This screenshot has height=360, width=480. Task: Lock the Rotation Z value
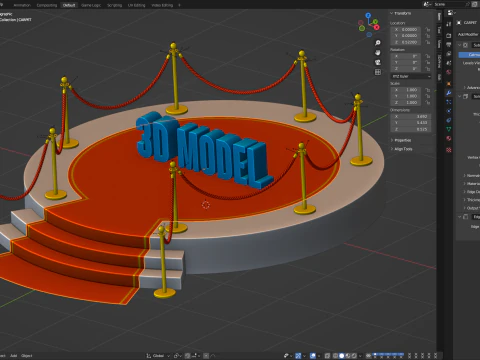[x=427, y=69]
